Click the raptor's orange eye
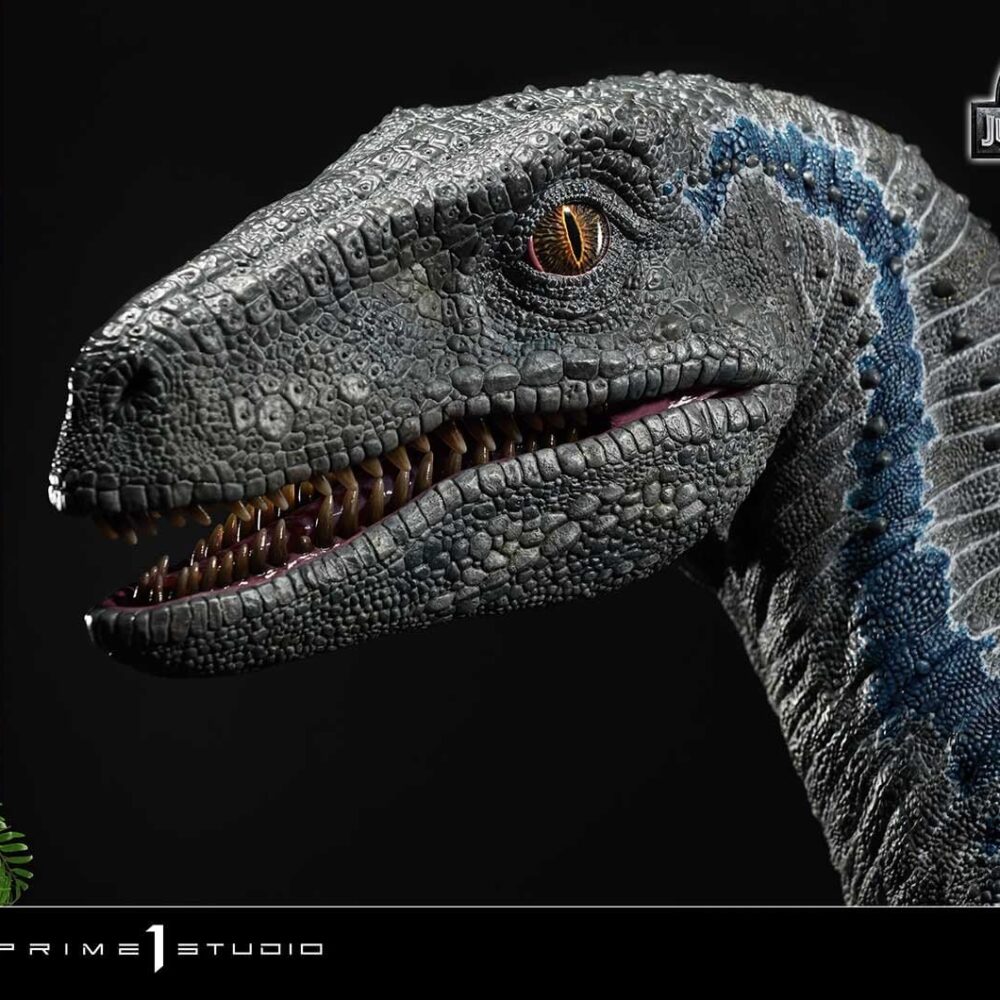 click(x=570, y=238)
